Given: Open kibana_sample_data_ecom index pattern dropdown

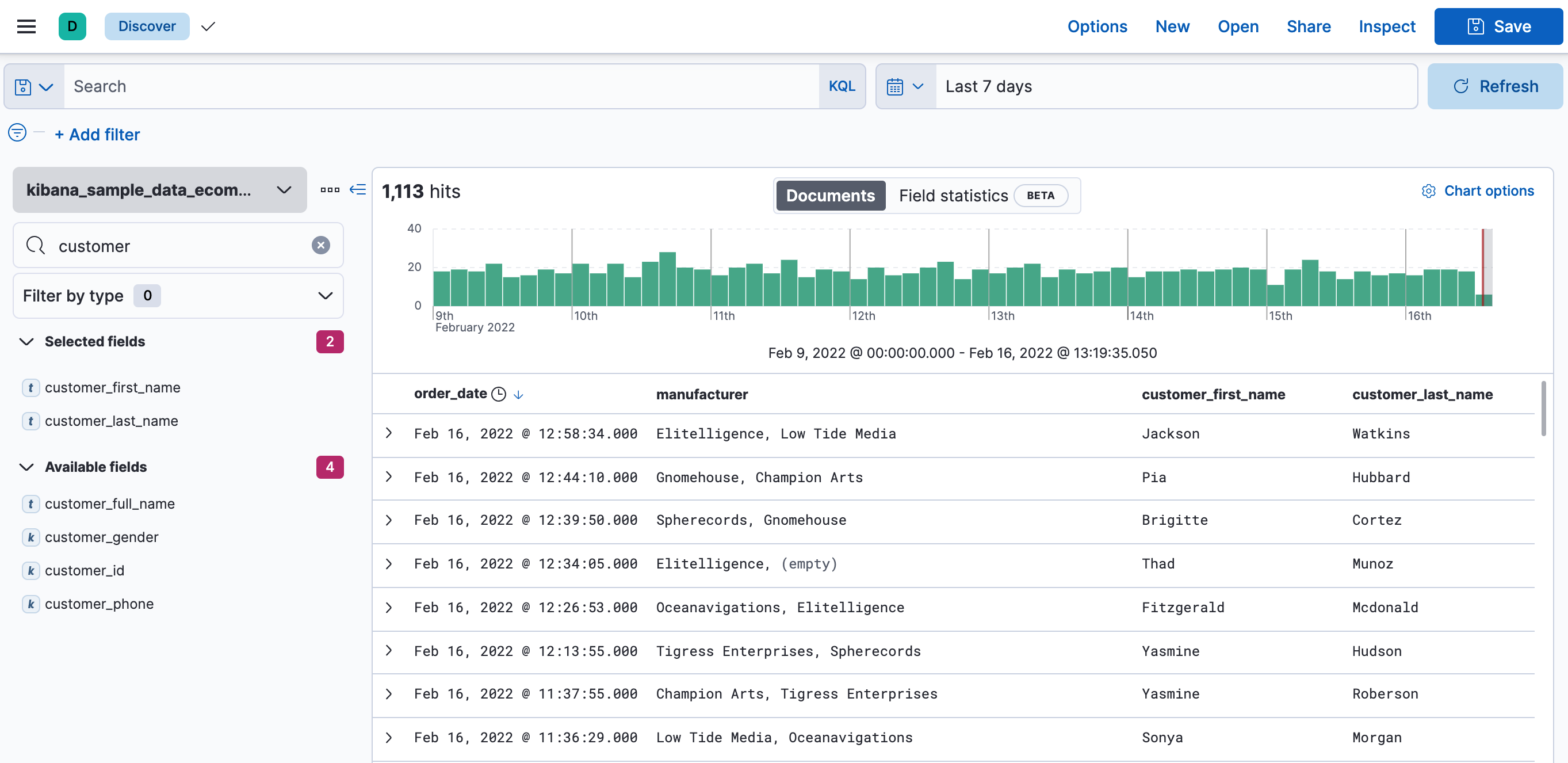Looking at the screenshot, I should [x=159, y=190].
